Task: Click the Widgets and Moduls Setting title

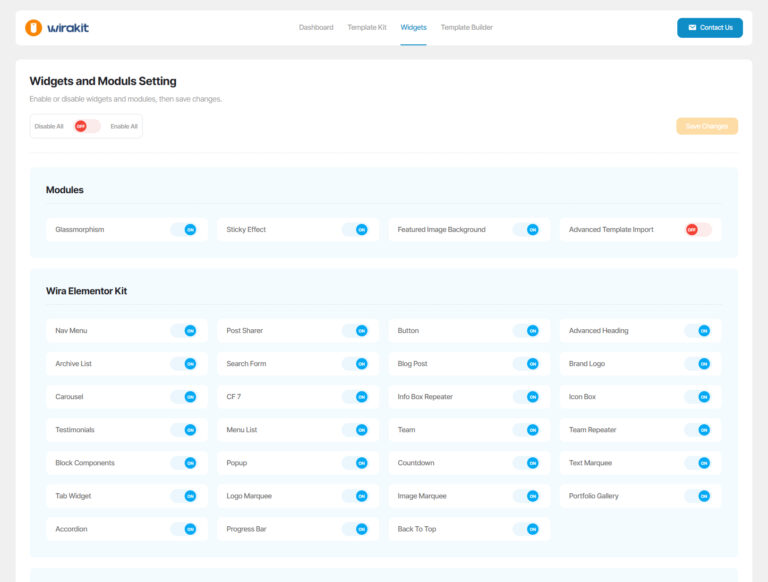Action: pos(103,81)
